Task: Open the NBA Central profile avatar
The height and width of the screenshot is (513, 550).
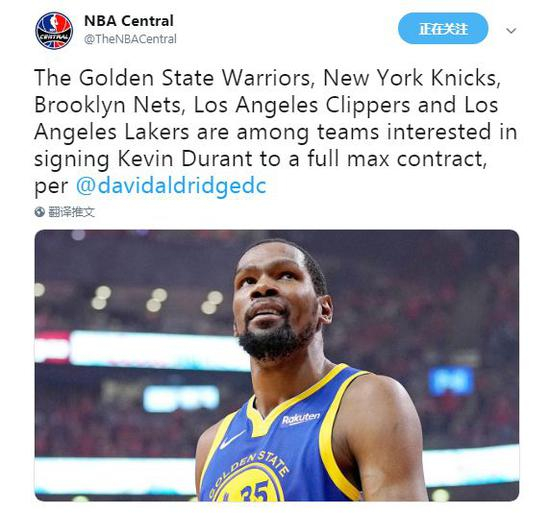Action: [54, 31]
